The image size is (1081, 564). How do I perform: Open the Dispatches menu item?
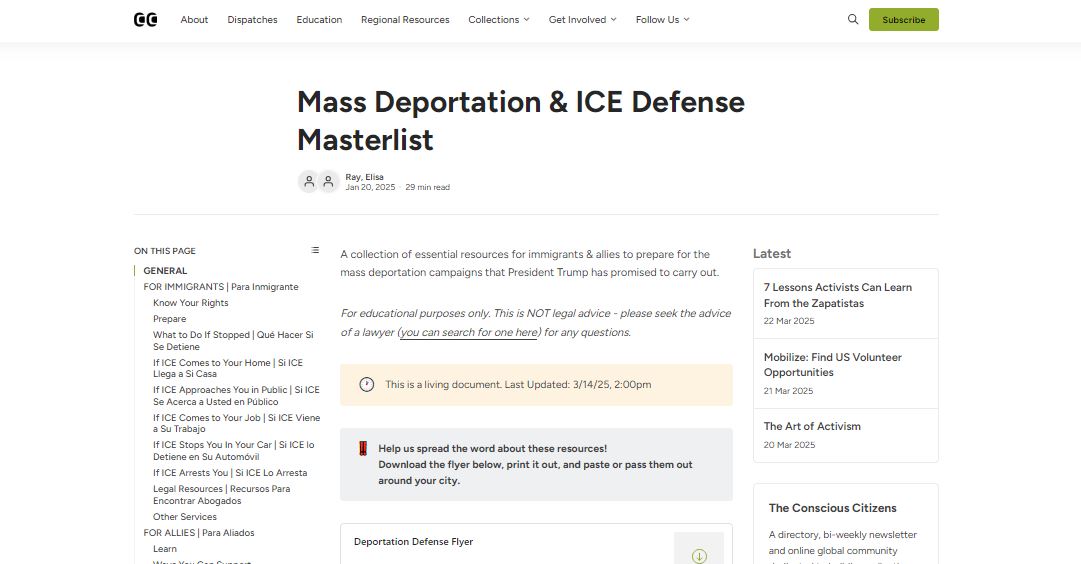pos(252,20)
